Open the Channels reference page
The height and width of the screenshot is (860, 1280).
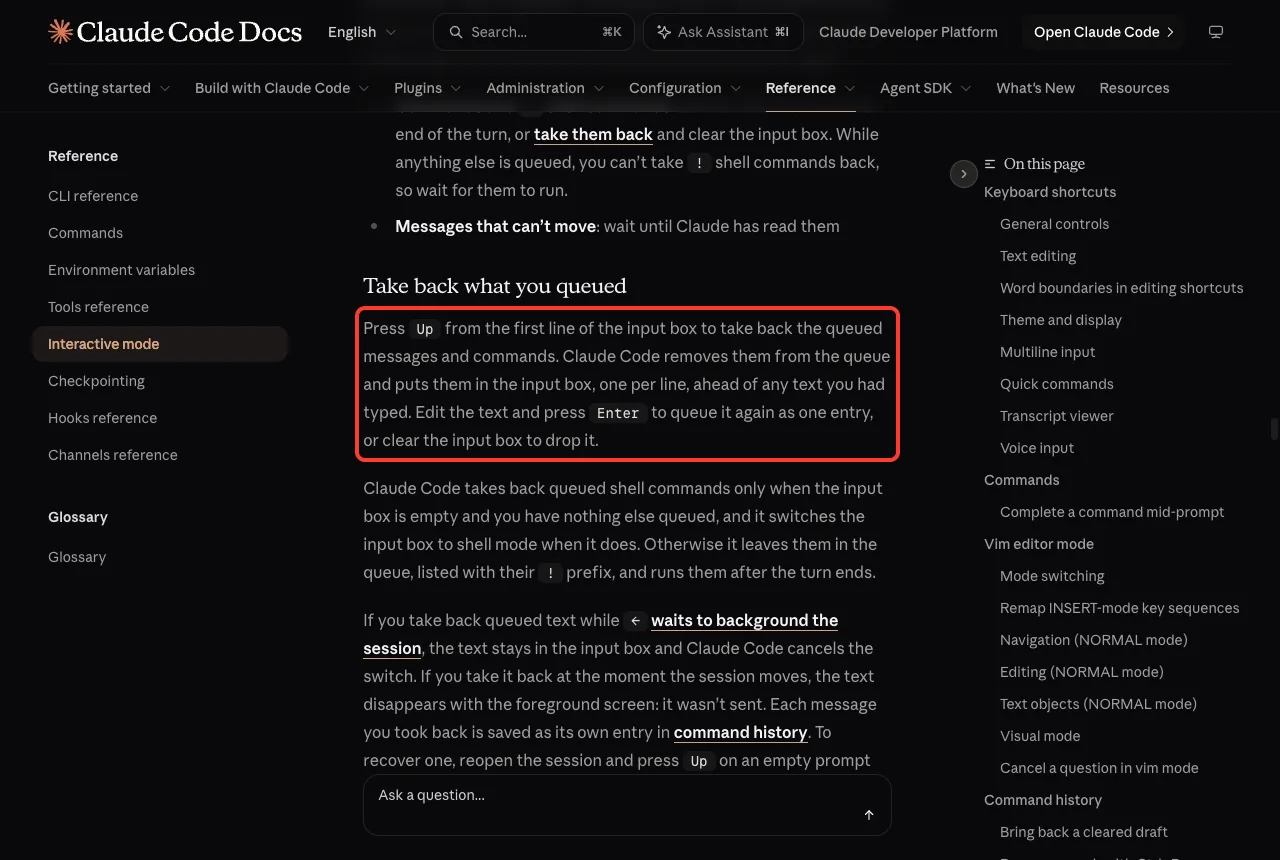click(x=113, y=455)
